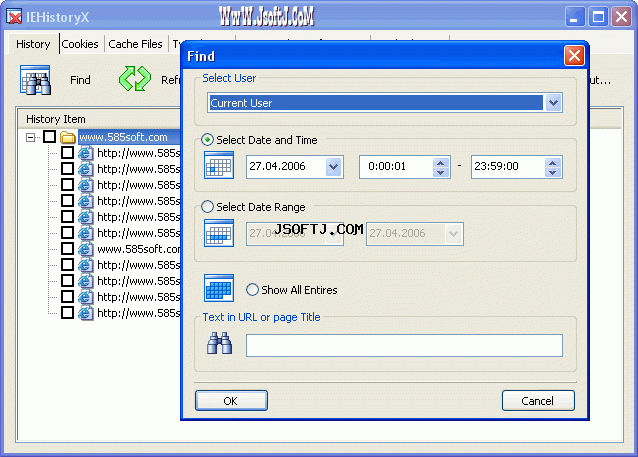Close the Find dialog with red X

coord(574,55)
